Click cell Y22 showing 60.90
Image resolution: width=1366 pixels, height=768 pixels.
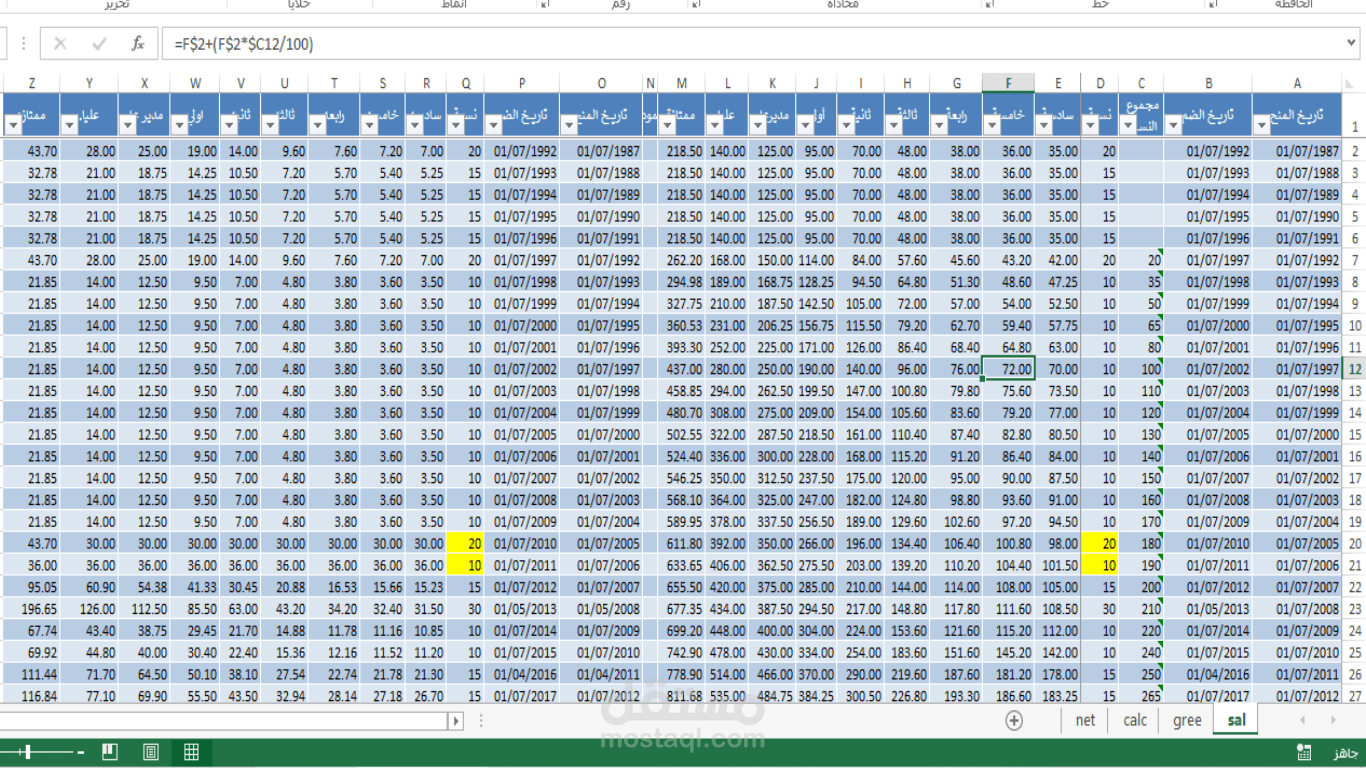pos(89,587)
